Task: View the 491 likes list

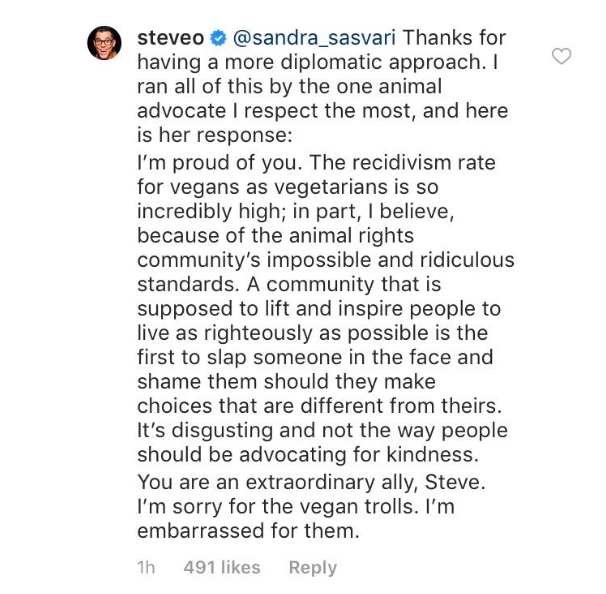Action: tap(222, 567)
